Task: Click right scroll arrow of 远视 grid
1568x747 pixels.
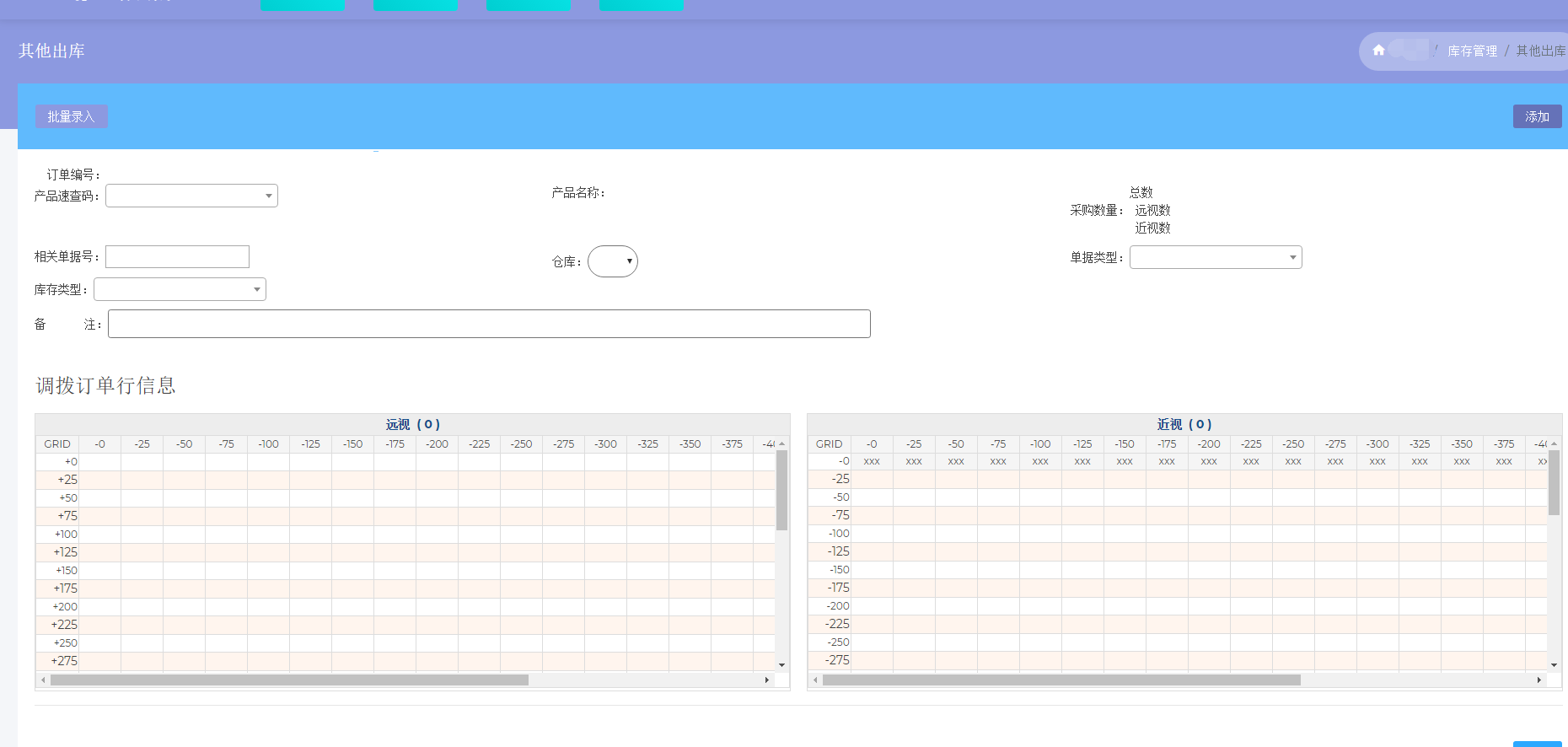Action: tap(766, 680)
